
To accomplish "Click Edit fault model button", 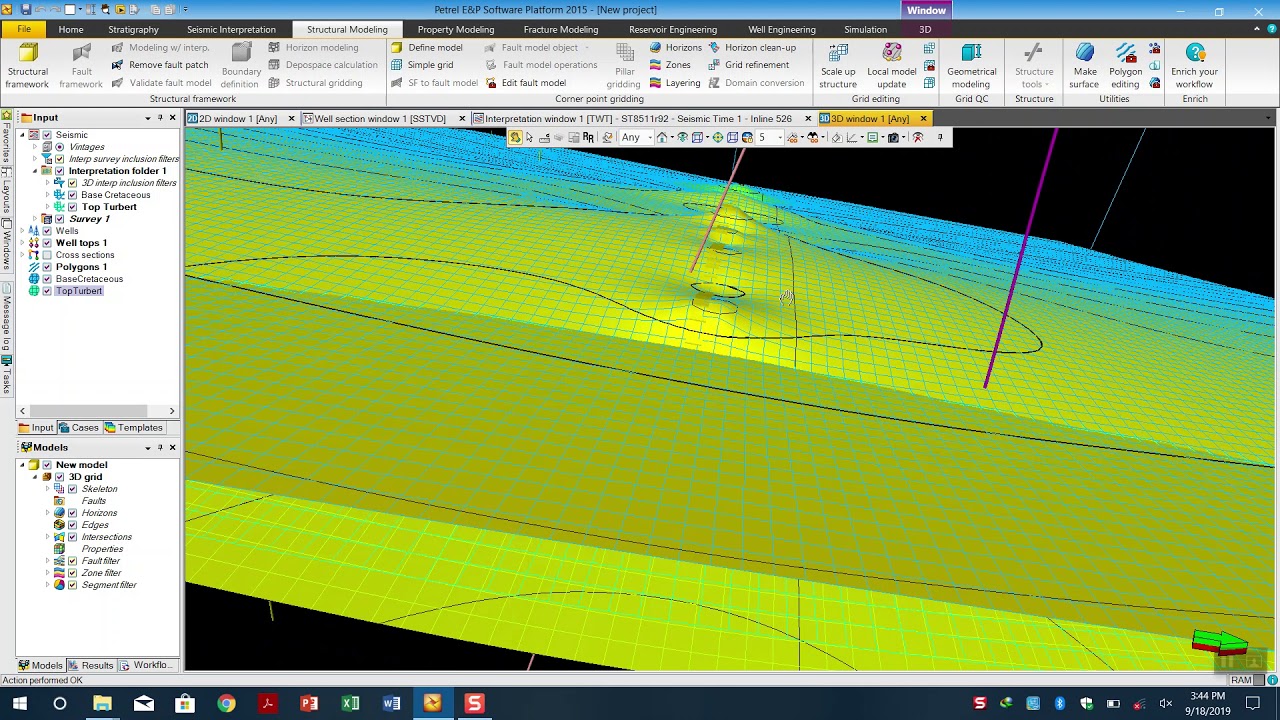I will point(525,83).
